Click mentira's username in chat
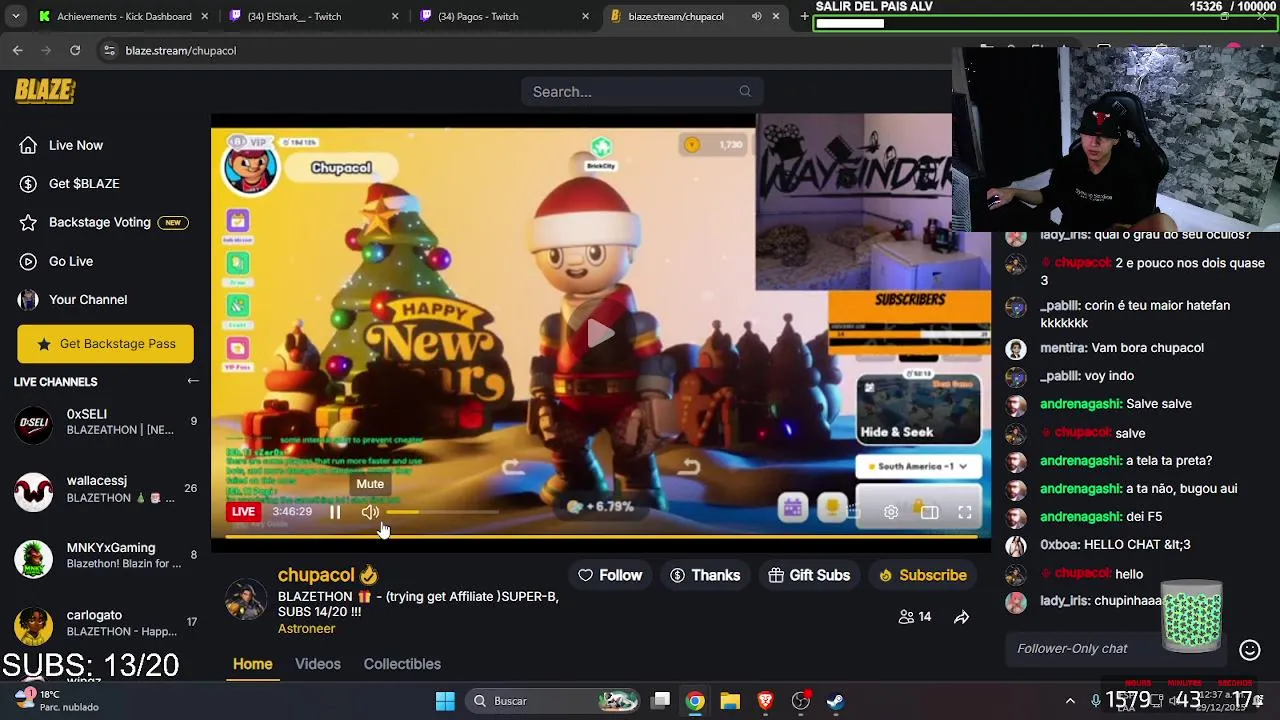Screen dimensions: 1280x720 point(1064,348)
